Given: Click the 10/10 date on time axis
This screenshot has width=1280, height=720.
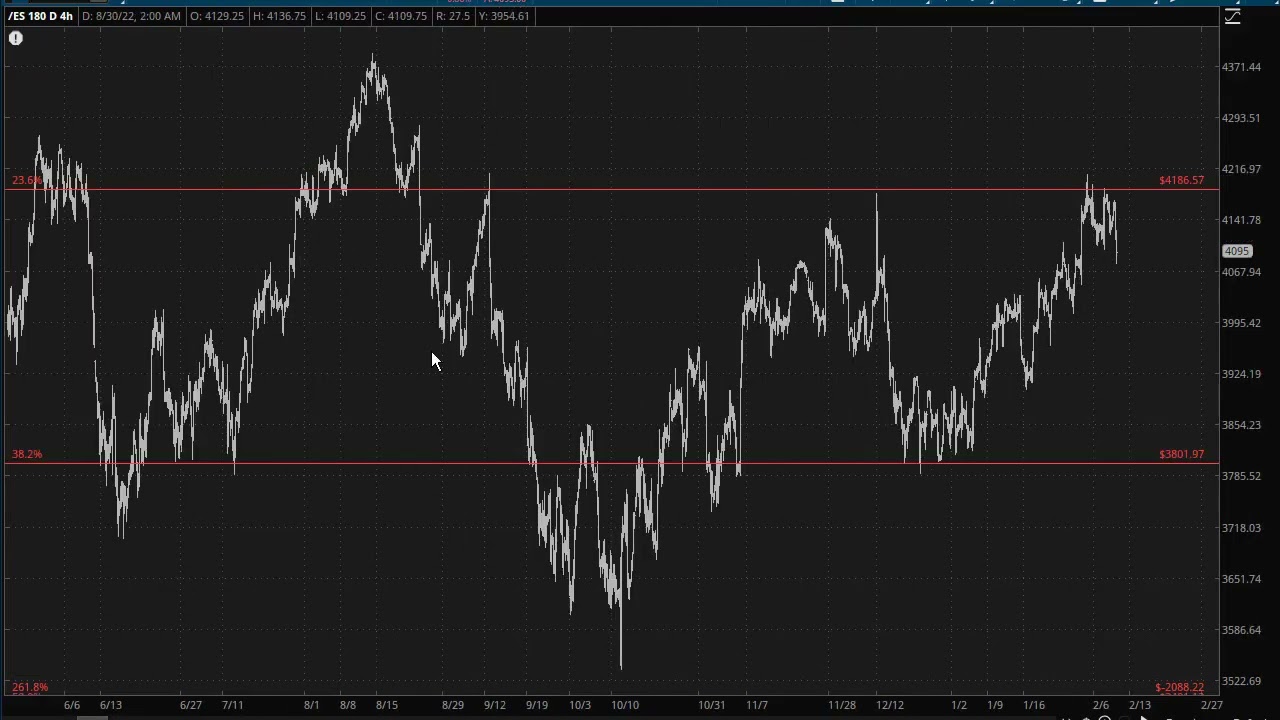Looking at the screenshot, I should [x=625, y=705].
